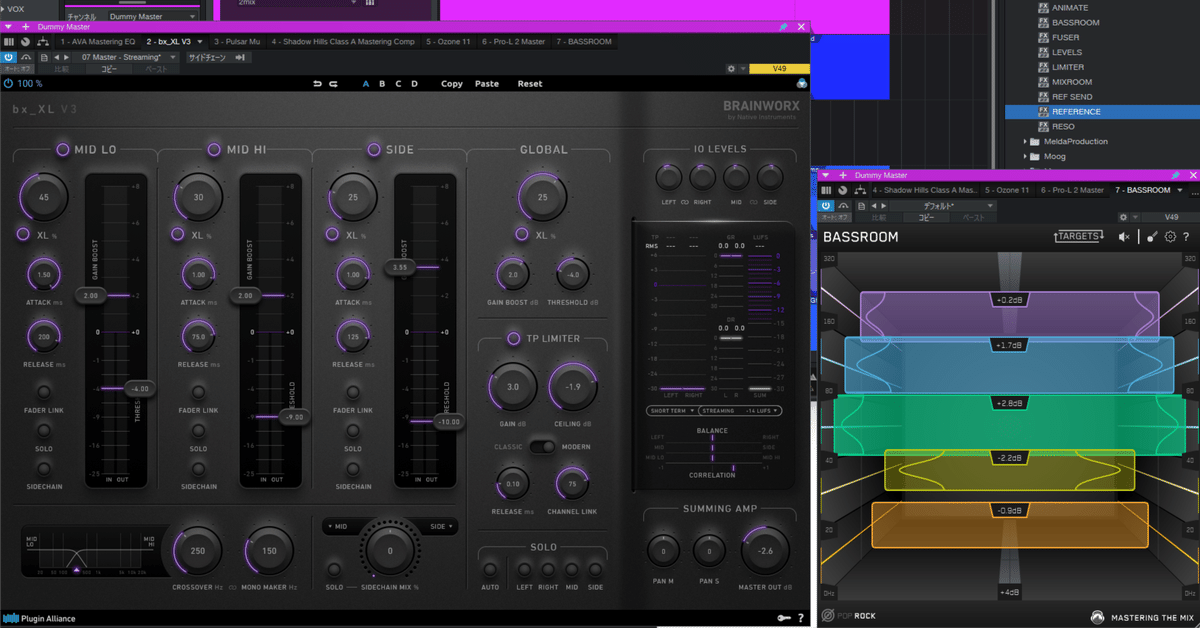Click the BASSROOM mute speaker icon

click(x=1124, y=237)
